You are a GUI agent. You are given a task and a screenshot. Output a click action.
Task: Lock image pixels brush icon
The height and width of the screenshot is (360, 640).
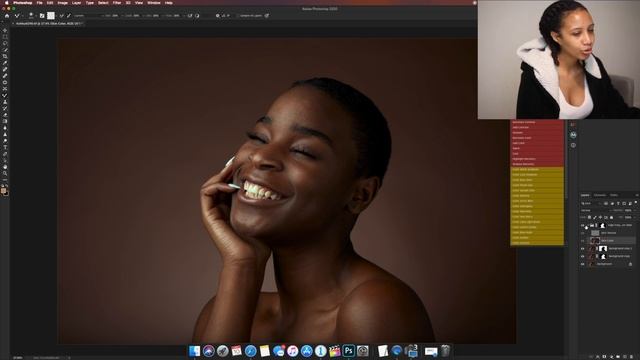click(595, 217)
